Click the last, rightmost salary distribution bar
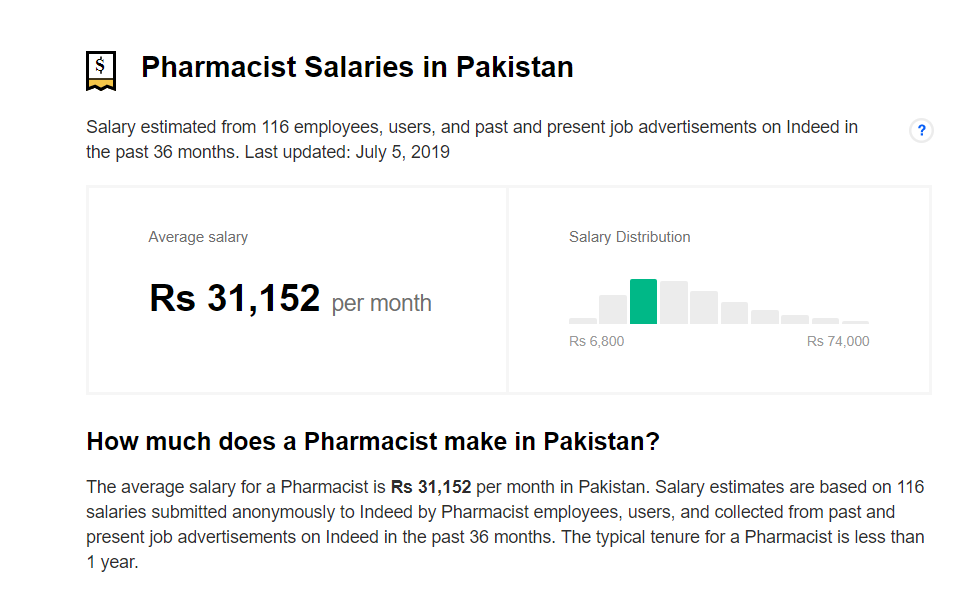 (x=856, y=322)
